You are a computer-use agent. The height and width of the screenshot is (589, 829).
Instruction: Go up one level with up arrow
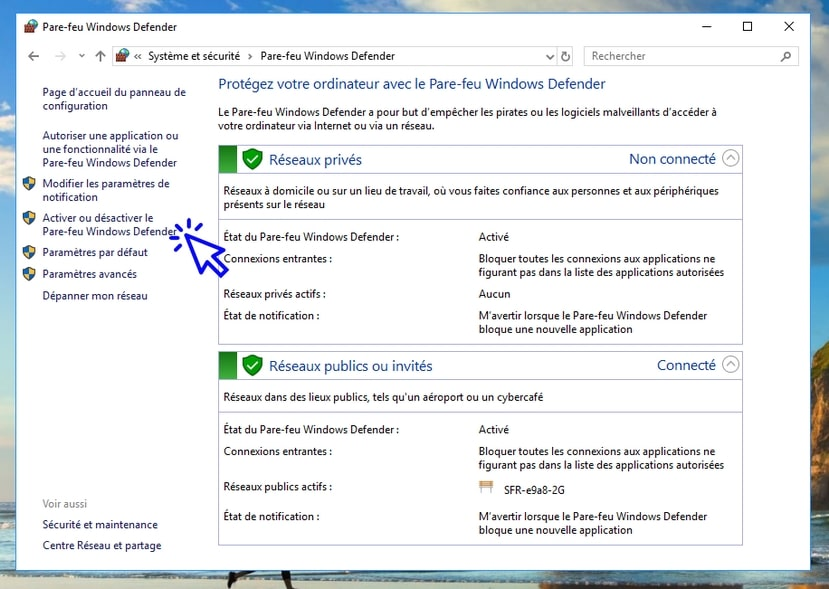point(100,56)
